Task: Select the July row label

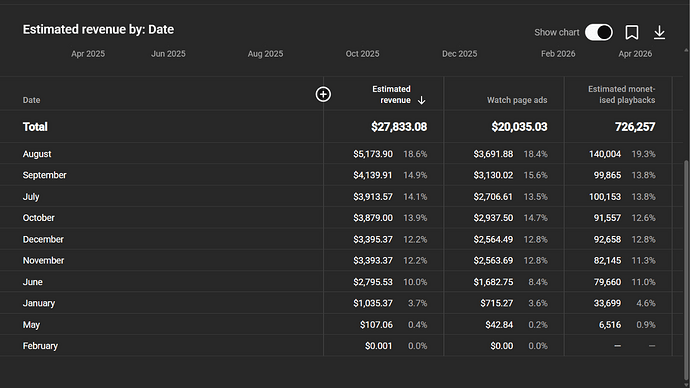Action: (x=31, y=197)
